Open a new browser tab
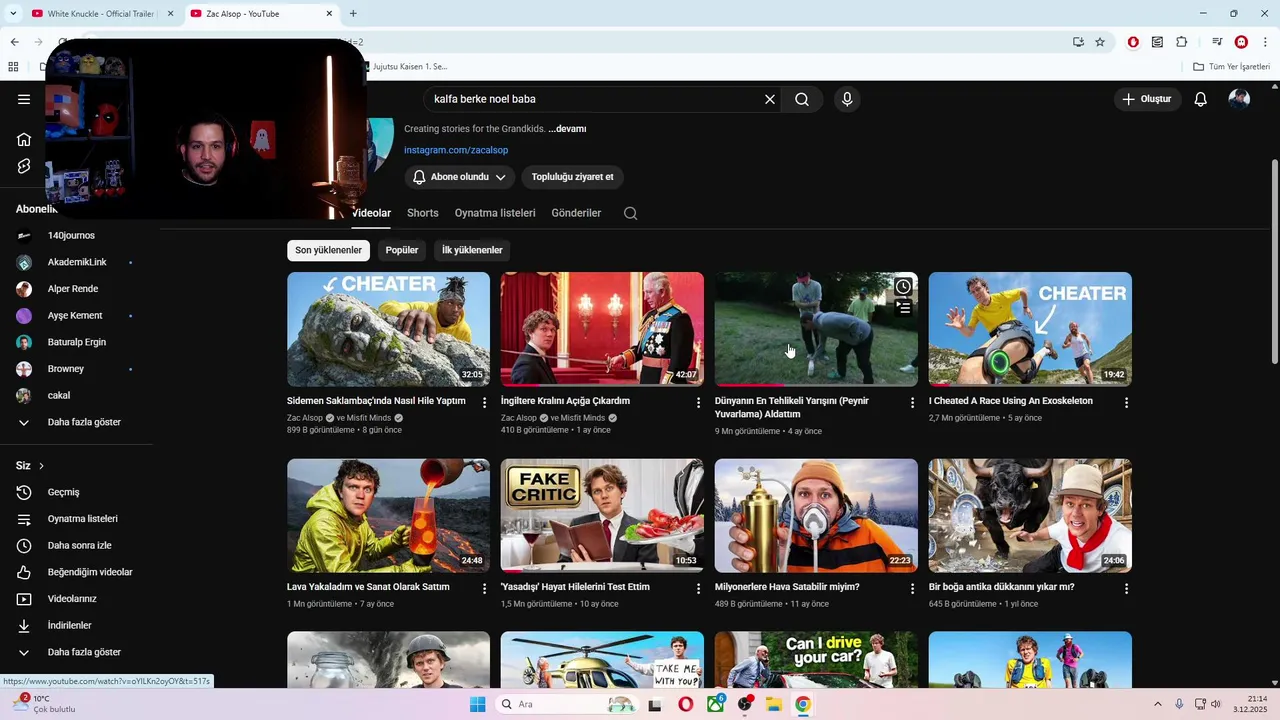This screenshot has height=720, width=1280. [353, 14]
